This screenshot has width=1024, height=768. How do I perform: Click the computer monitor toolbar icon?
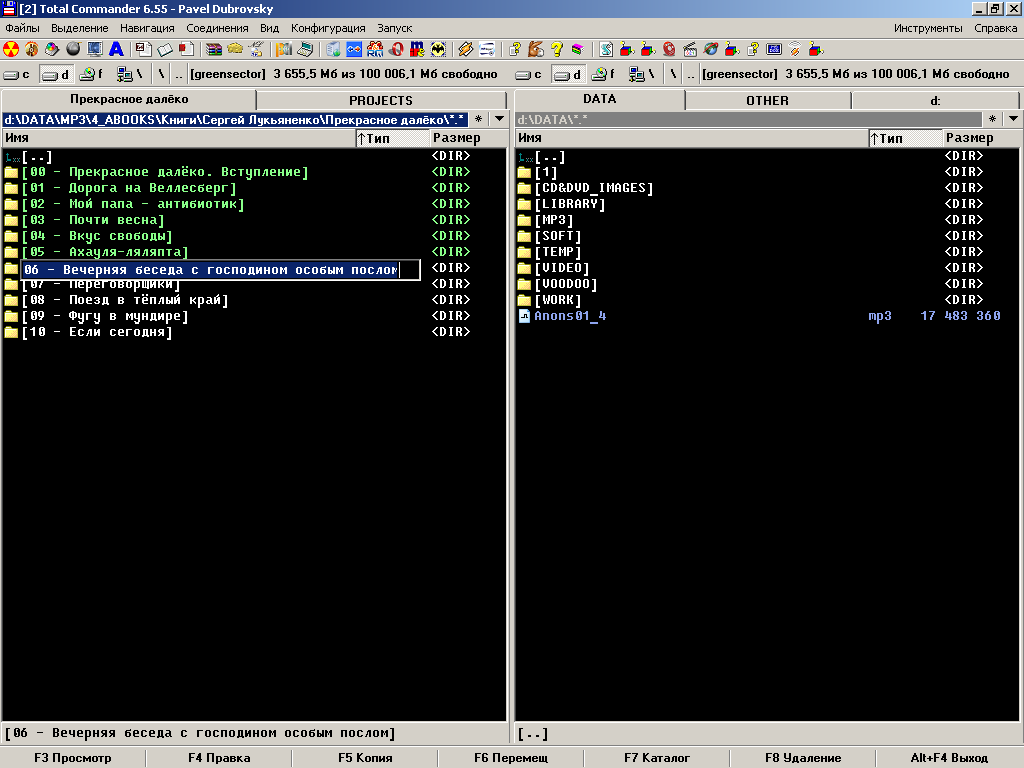point(95,50)
